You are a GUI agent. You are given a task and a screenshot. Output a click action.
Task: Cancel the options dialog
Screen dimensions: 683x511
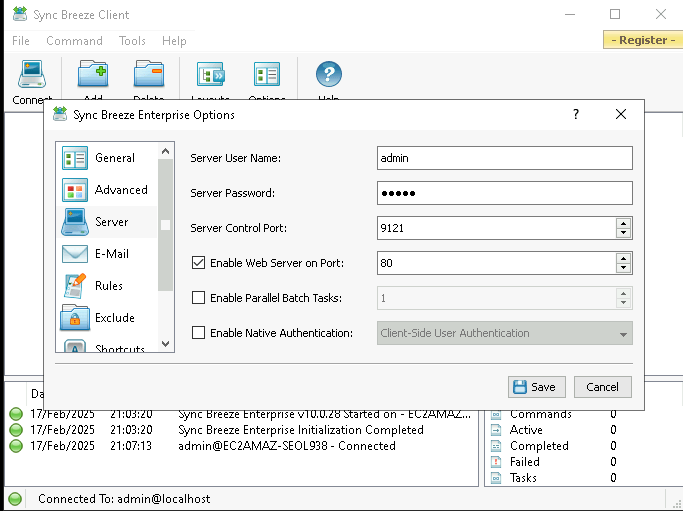coord(602,387)
